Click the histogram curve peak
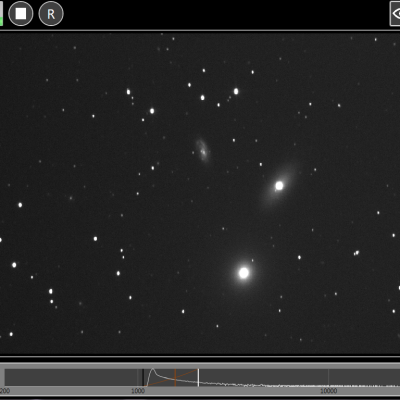Viewport: 400px width, 400px height. [x=153, y=369]
